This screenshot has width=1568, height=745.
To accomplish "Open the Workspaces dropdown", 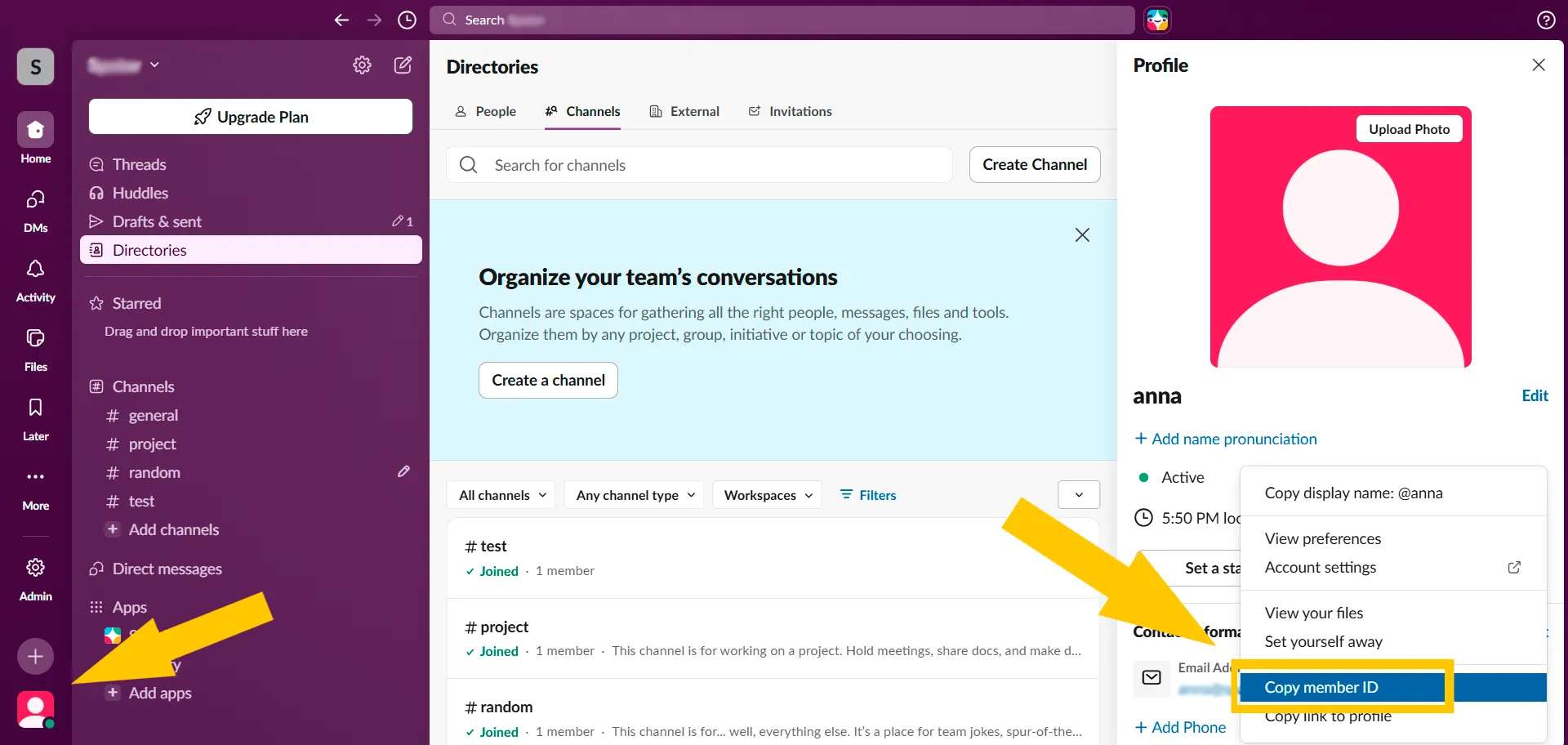I will pos(767,495).
